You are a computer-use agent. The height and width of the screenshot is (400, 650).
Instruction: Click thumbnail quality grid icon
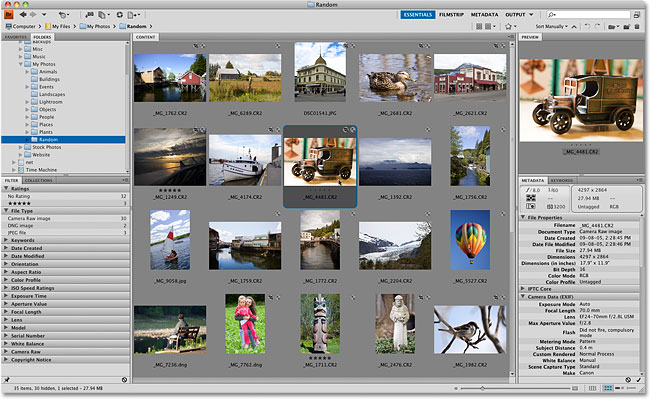point(479,26)
